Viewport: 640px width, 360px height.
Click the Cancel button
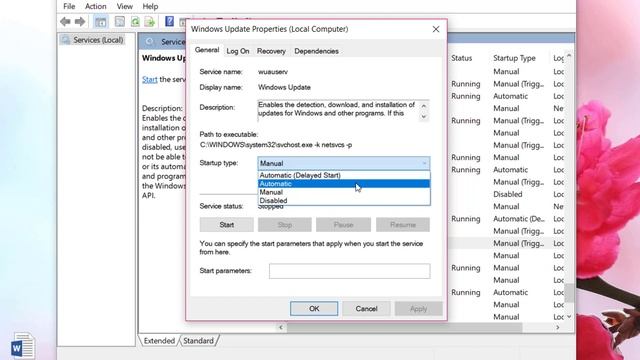point(366,309)
